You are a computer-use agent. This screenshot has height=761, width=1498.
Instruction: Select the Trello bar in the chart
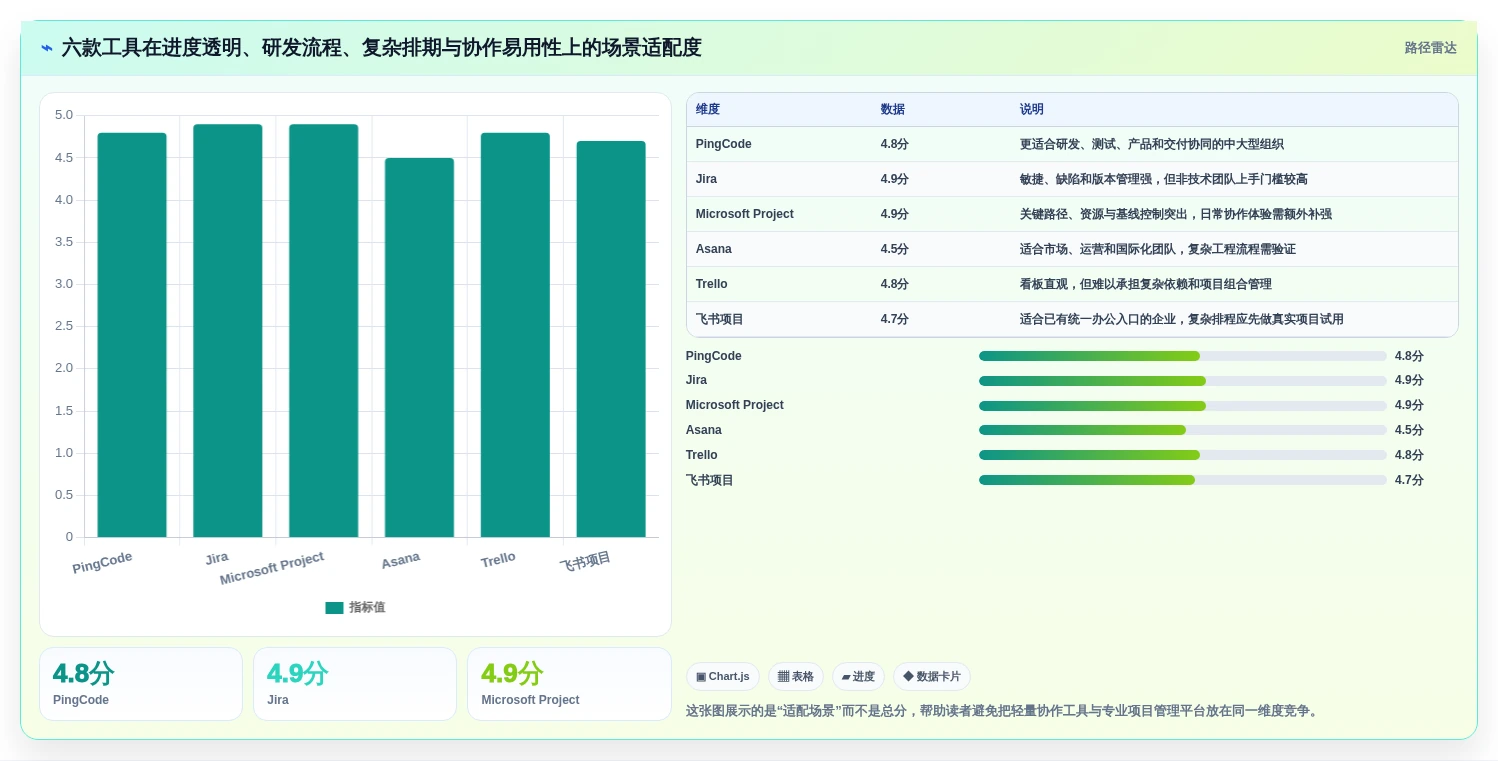[515, 335]
